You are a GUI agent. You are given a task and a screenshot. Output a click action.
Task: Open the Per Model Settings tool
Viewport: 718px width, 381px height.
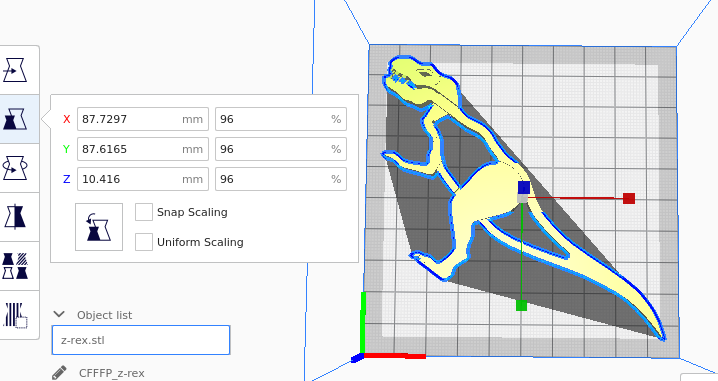[x=15, y=266]
